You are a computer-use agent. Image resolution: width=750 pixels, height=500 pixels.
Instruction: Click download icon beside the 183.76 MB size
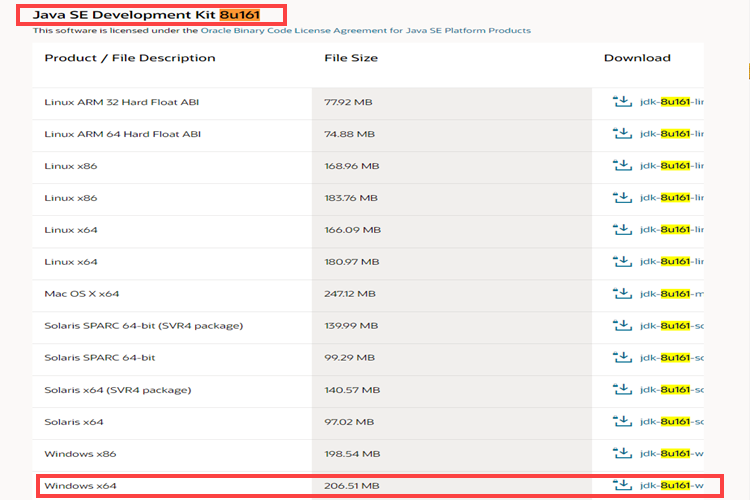(x=622, y=198)
